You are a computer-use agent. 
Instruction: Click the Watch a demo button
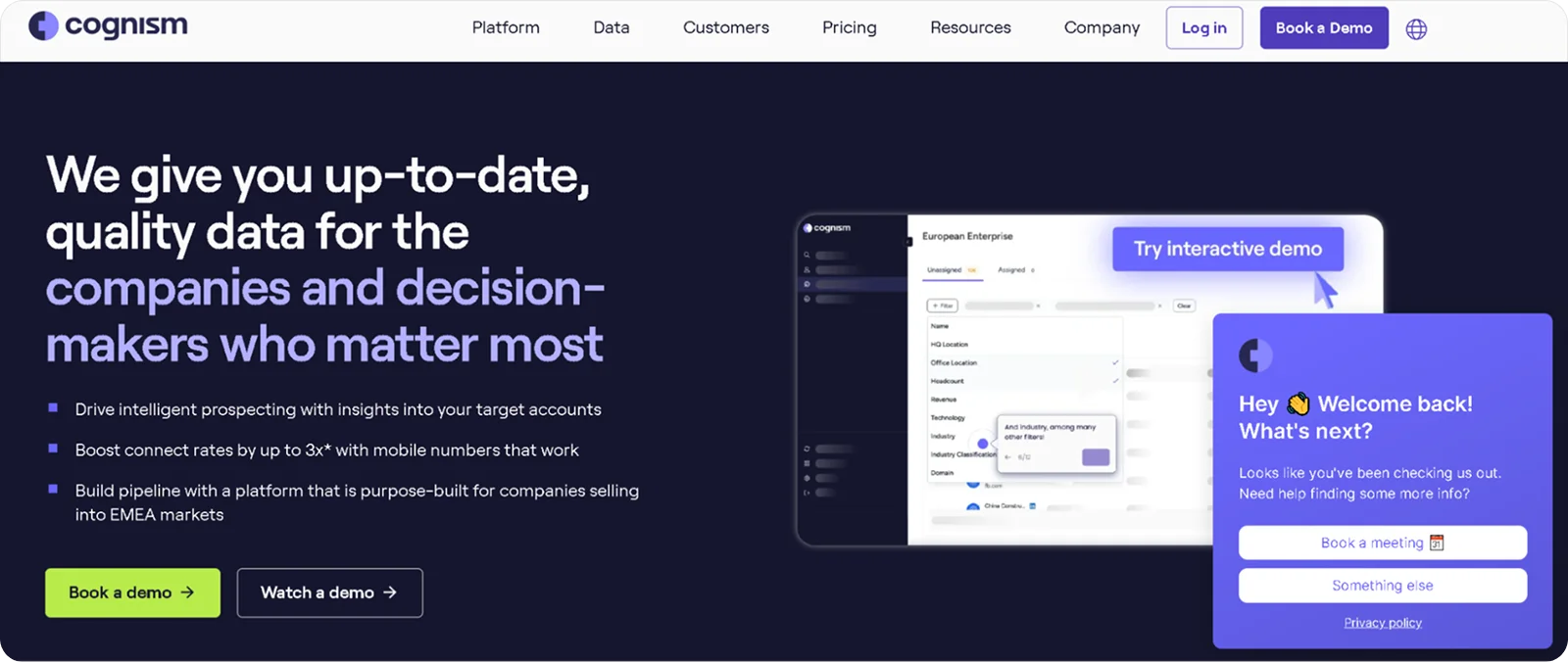pos(329,592)
